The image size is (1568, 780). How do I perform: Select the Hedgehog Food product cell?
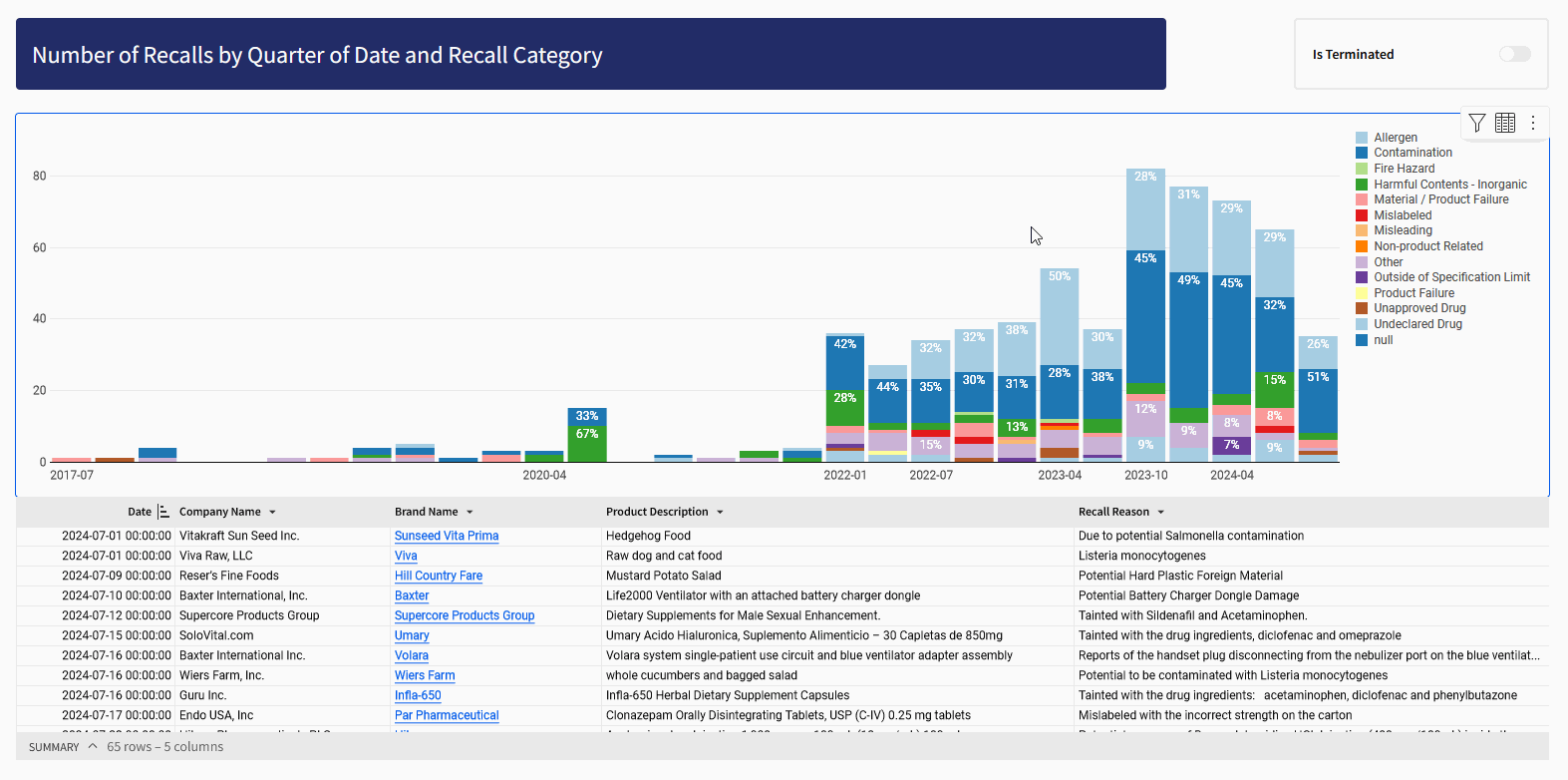pyautogui.click(x=648, y=536)
